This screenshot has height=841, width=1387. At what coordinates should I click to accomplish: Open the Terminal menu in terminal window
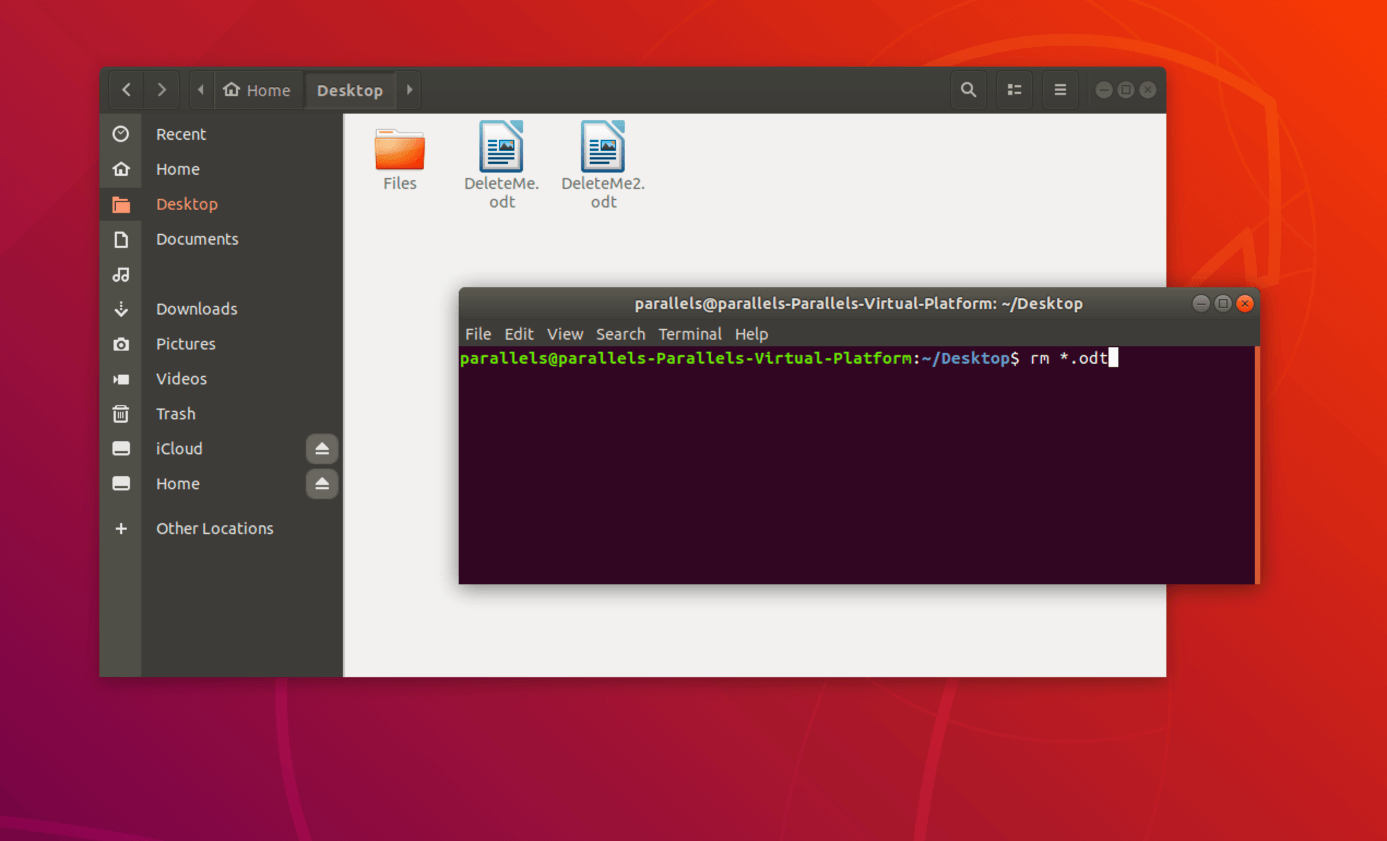(x=690, y=334)
